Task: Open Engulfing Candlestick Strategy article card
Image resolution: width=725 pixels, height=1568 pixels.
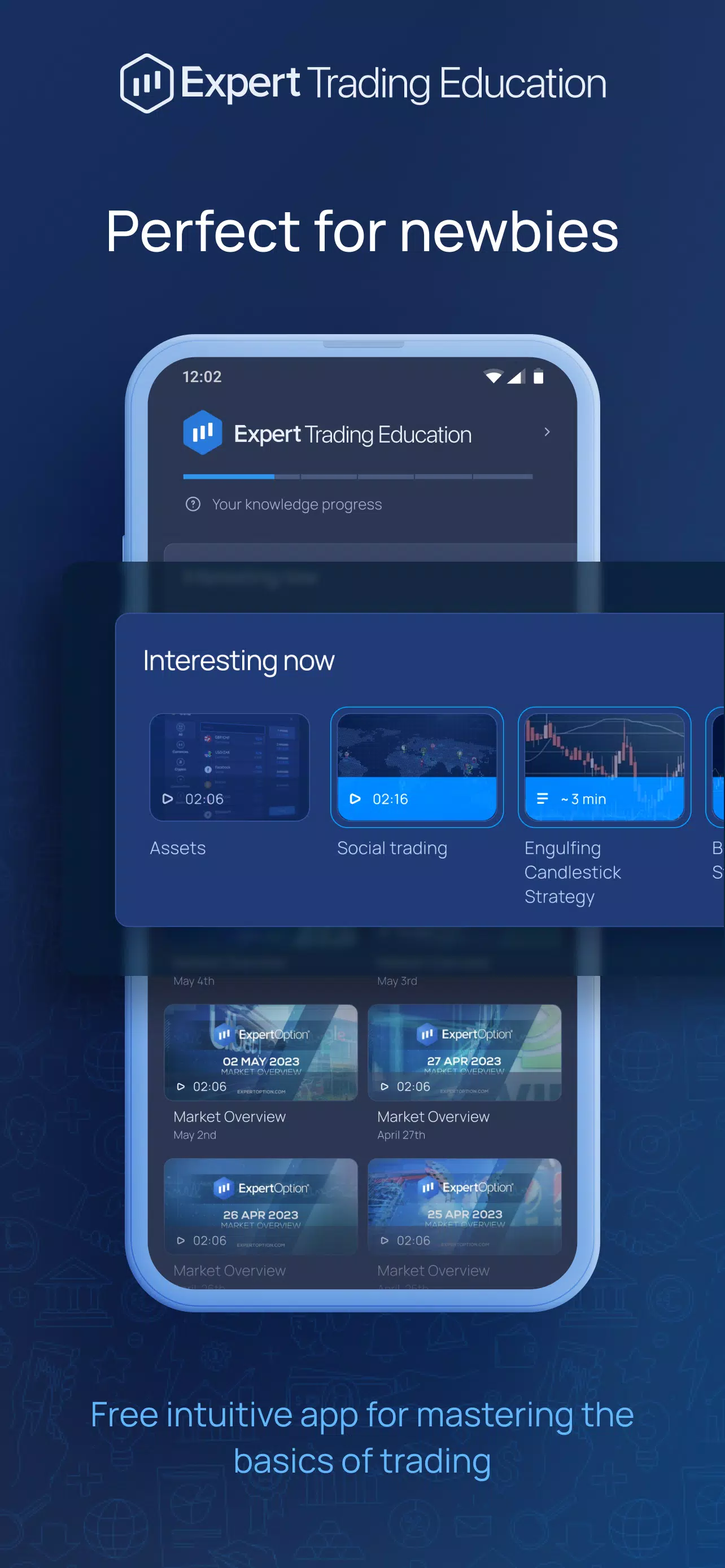Action: pos(605,767)
